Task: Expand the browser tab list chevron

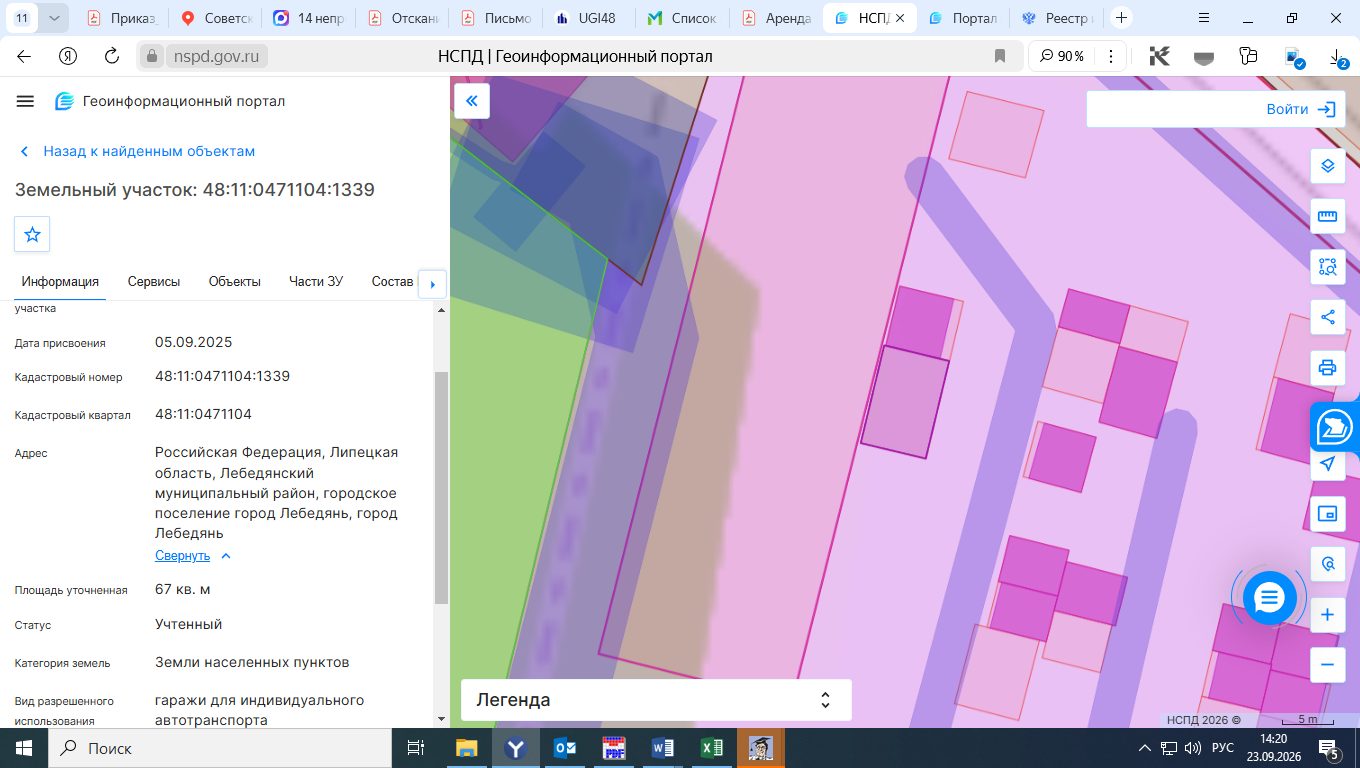Action: (x=54, y=18)
